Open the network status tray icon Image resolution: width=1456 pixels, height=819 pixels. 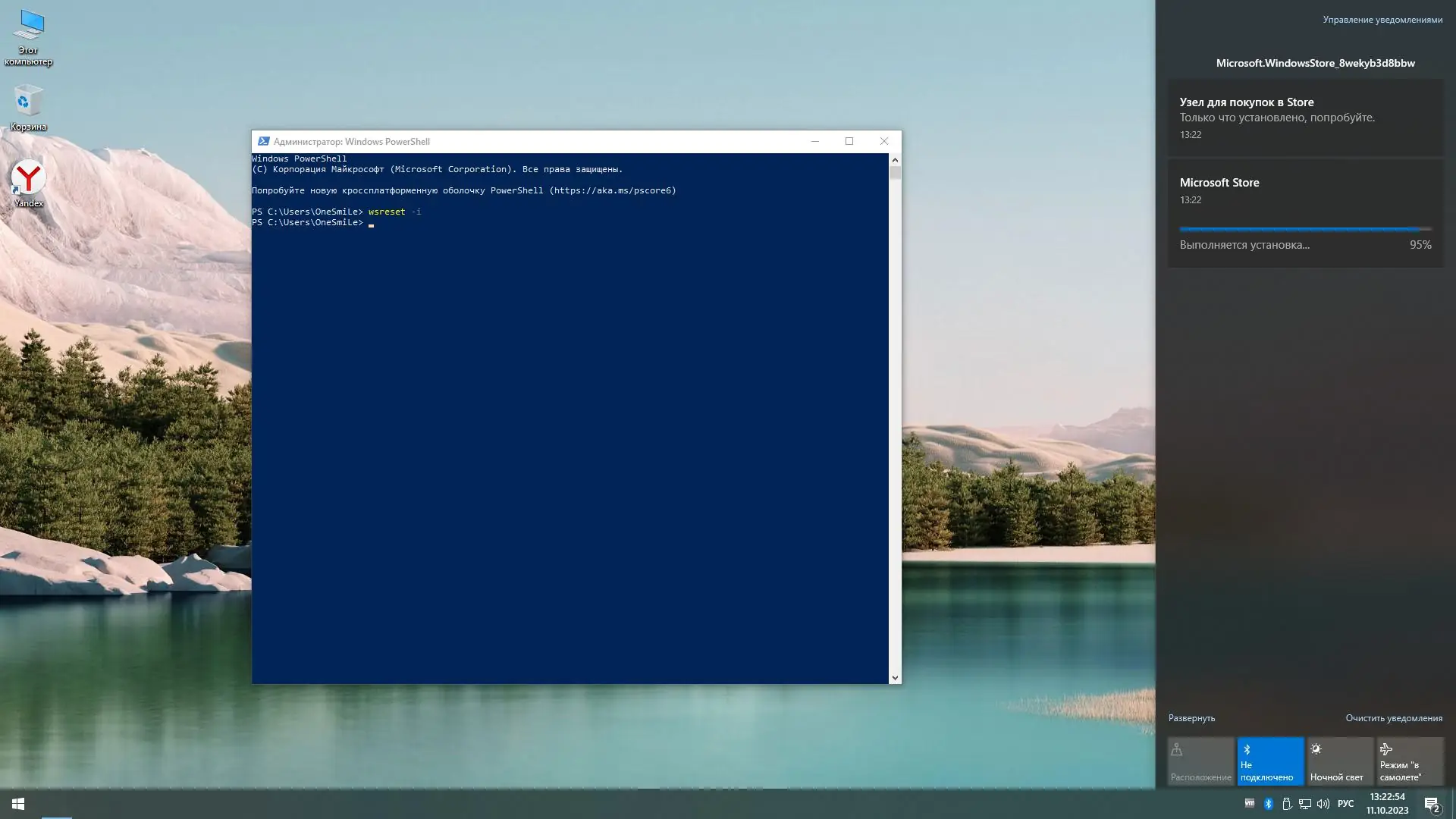pos(1305,804)
